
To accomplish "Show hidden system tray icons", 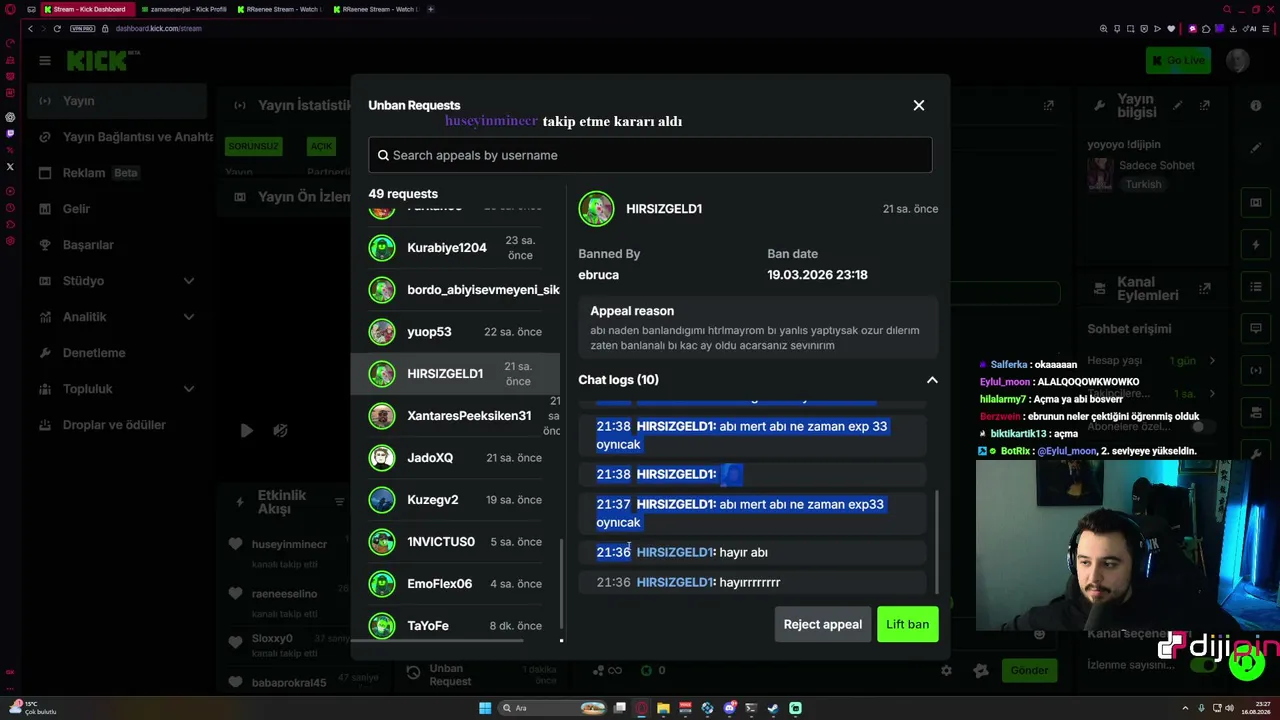I will coord(1185,708).
